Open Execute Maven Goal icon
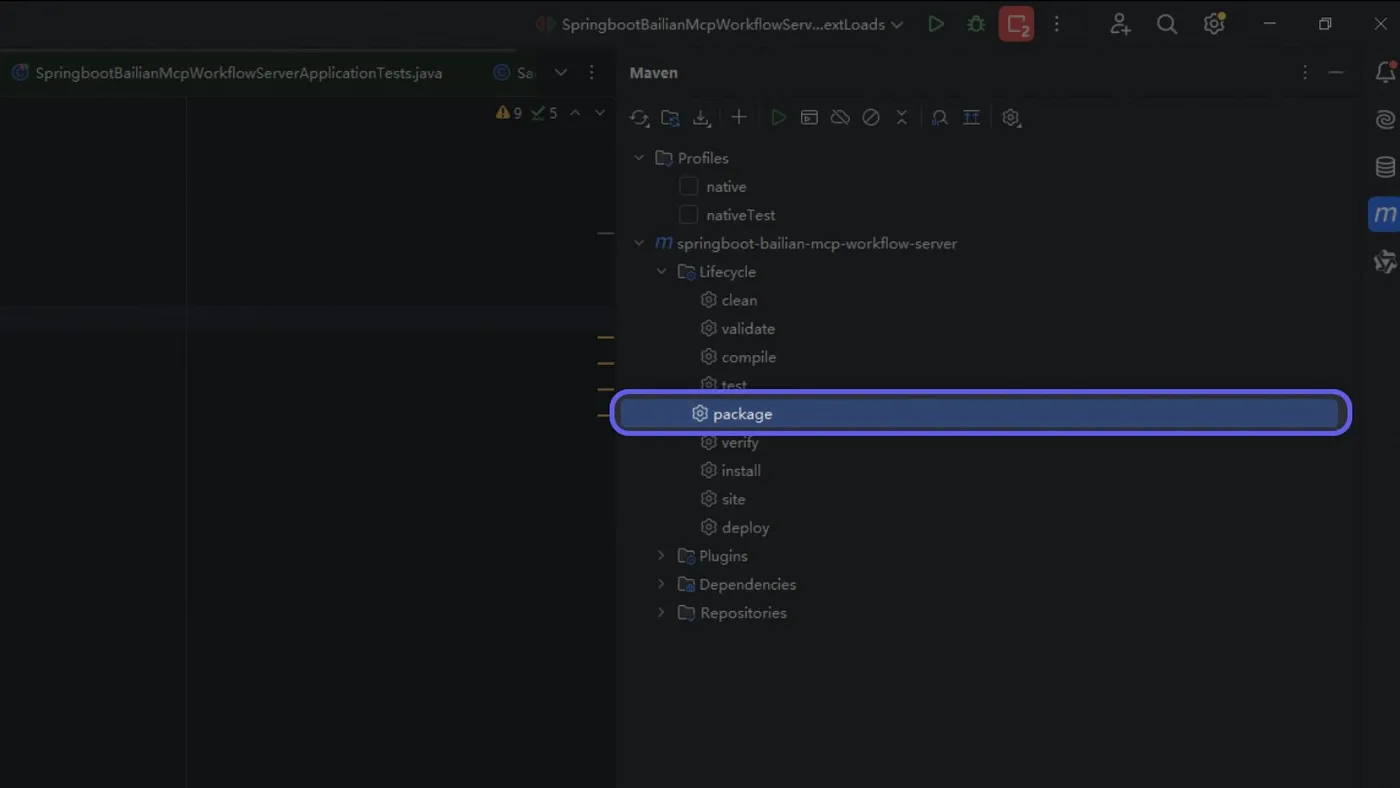The height and width of the screenshot is (788, 1400). coord(809,118)
